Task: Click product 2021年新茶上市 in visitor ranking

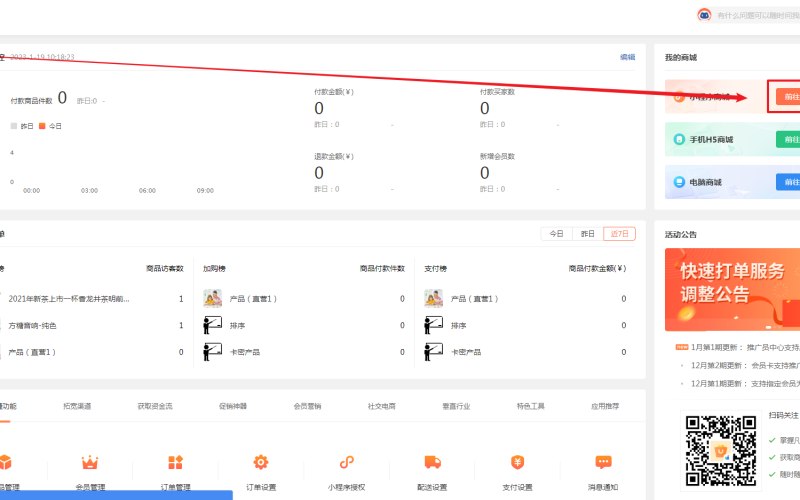Action: 69,299
